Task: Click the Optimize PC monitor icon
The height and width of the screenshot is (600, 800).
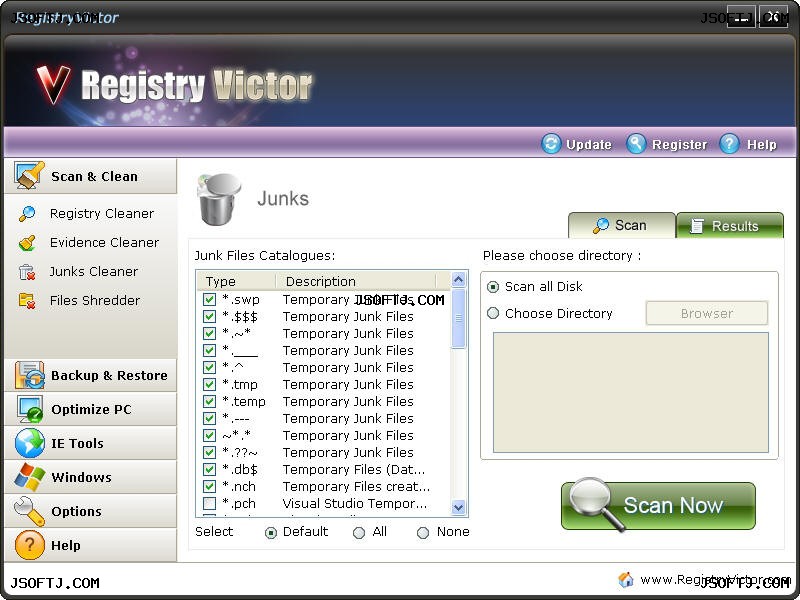Action: 29,409
